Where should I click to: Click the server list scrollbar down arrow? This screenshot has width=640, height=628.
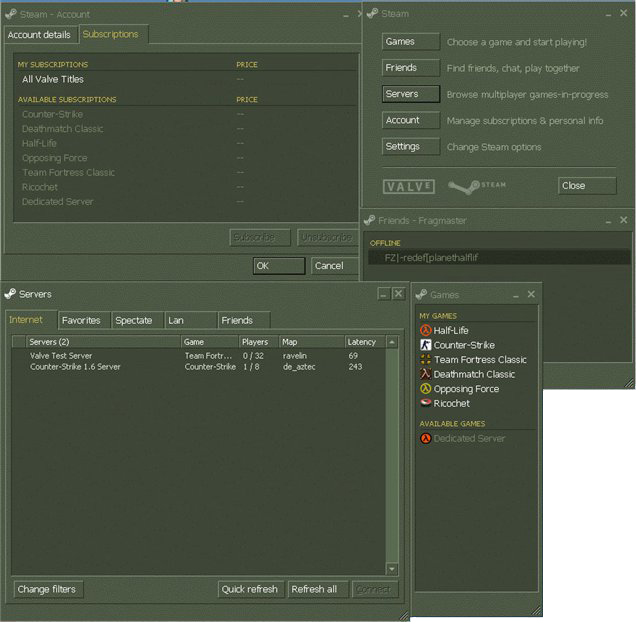tap(392, 569)
